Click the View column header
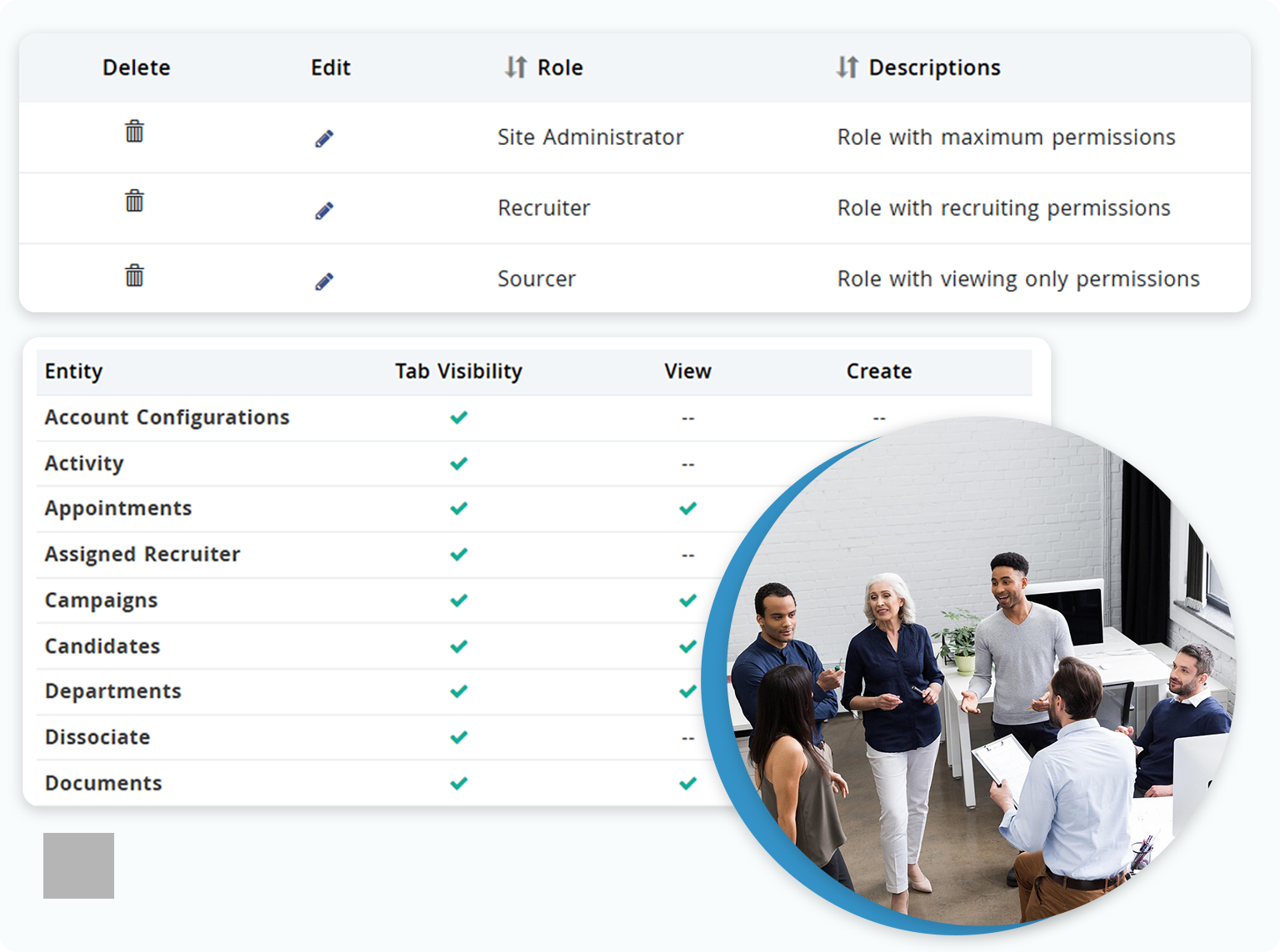 687,371
